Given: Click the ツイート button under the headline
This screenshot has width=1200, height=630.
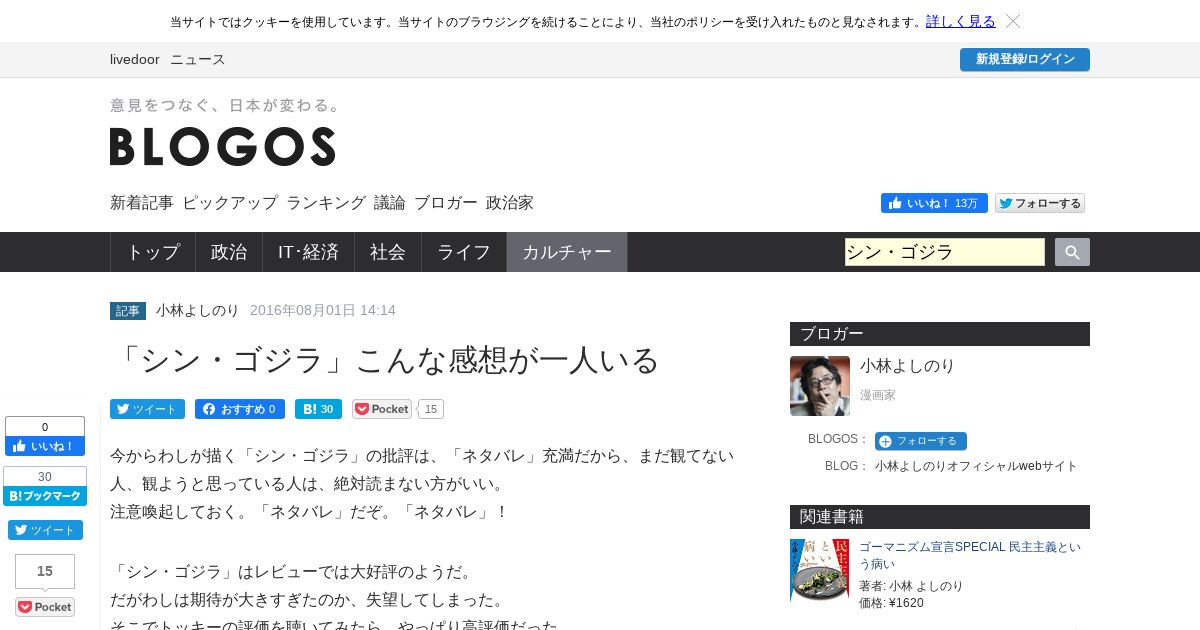Looking at the screenshot, I should click(147, 409).
